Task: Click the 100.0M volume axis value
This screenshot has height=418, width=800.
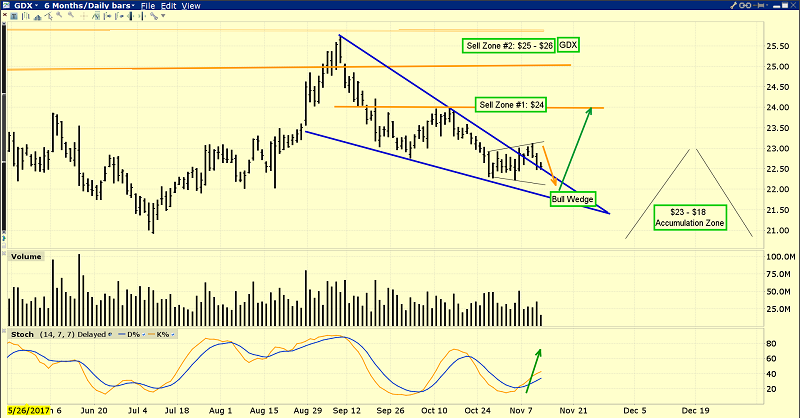Action: point(781,257)
